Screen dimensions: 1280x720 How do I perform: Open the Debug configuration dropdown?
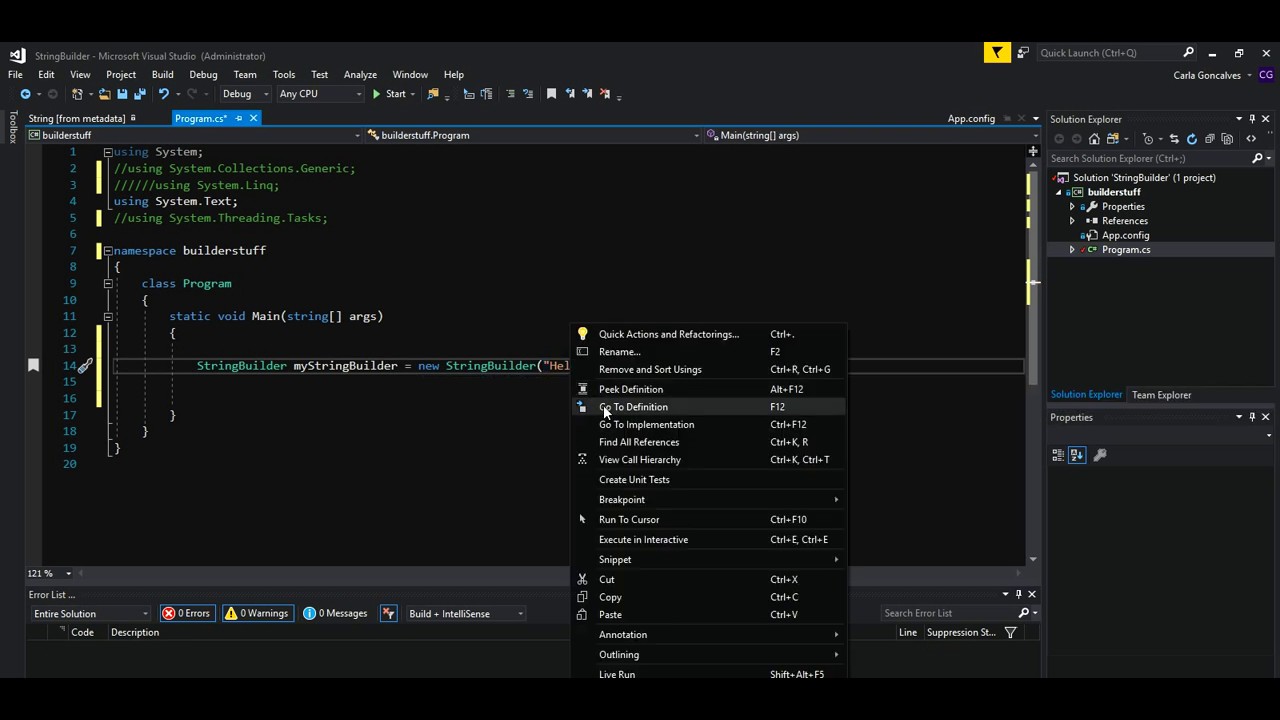click(x=245, y=94)
